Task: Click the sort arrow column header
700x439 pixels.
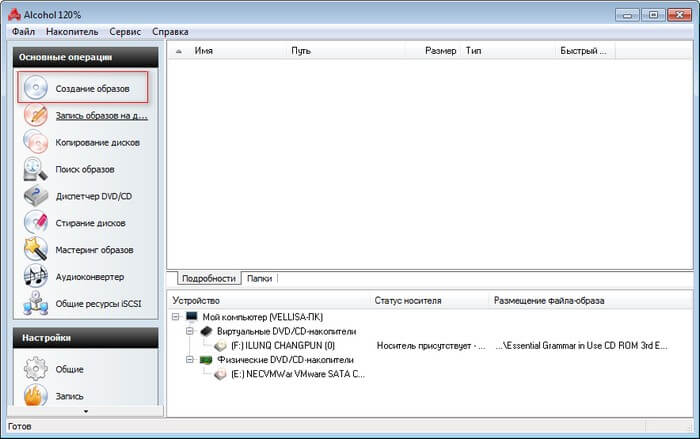Action: point(179,51)
